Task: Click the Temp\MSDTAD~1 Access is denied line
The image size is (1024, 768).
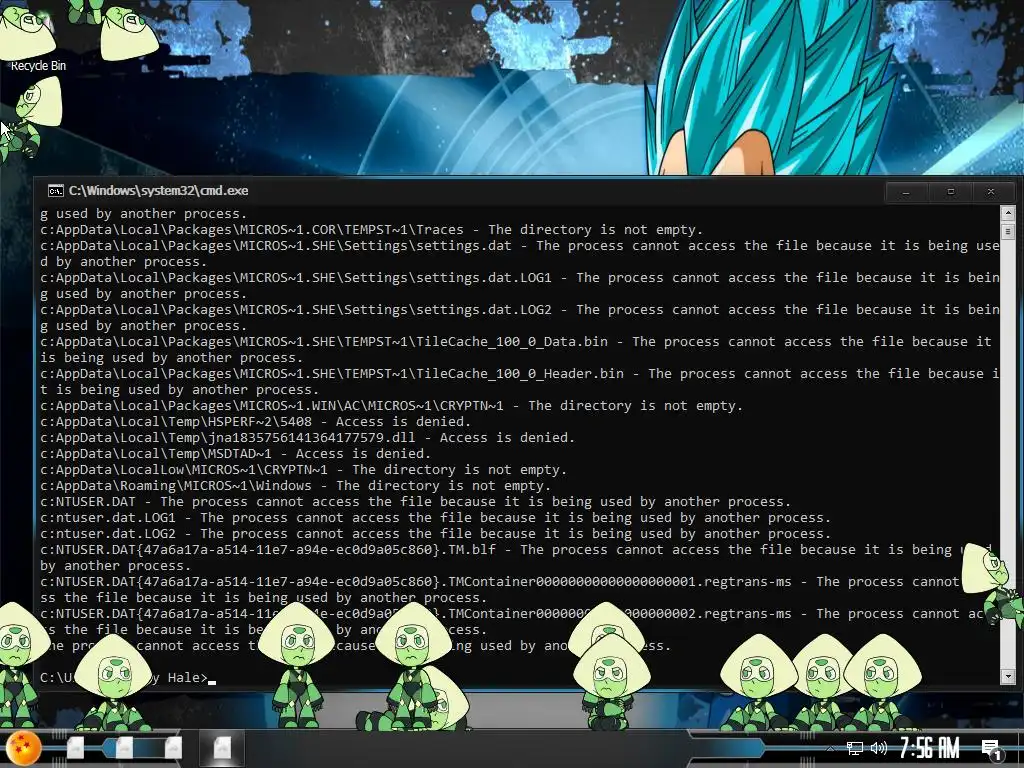Action: (235, 454)
